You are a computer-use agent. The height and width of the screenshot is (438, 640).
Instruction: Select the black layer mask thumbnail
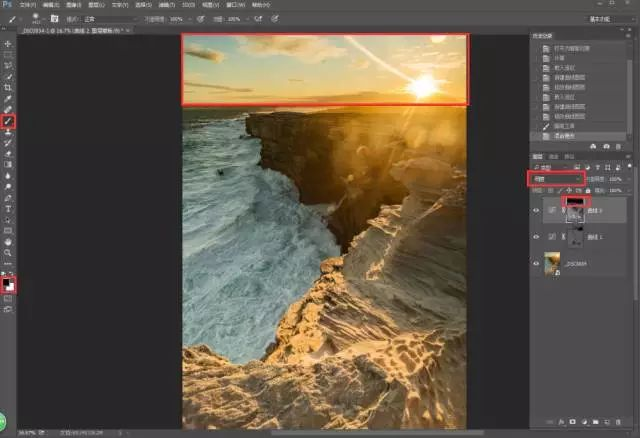pyautogui.click(x=576, y=203)
